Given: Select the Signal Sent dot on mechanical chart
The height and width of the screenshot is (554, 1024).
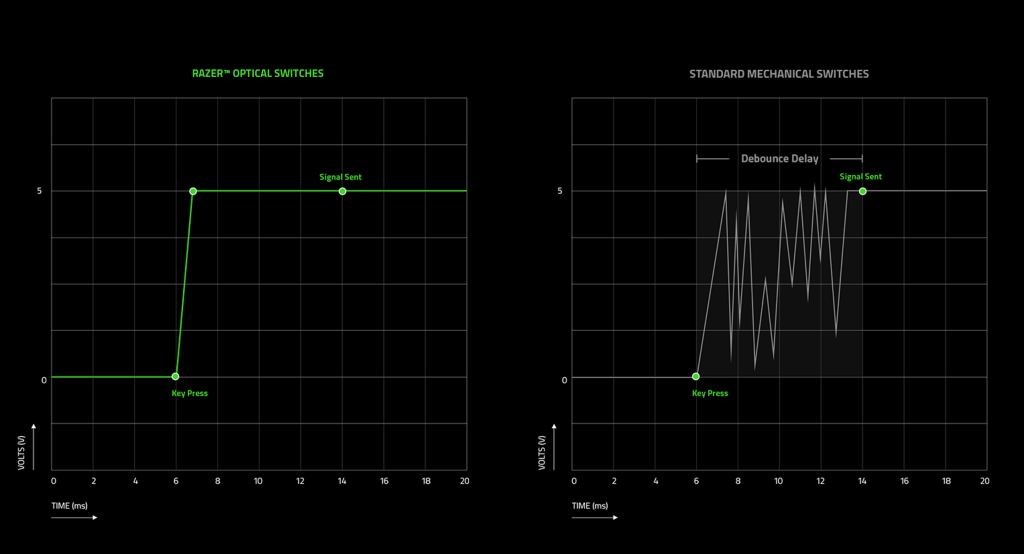Looking at the screenshot, I should pos(863,191).
